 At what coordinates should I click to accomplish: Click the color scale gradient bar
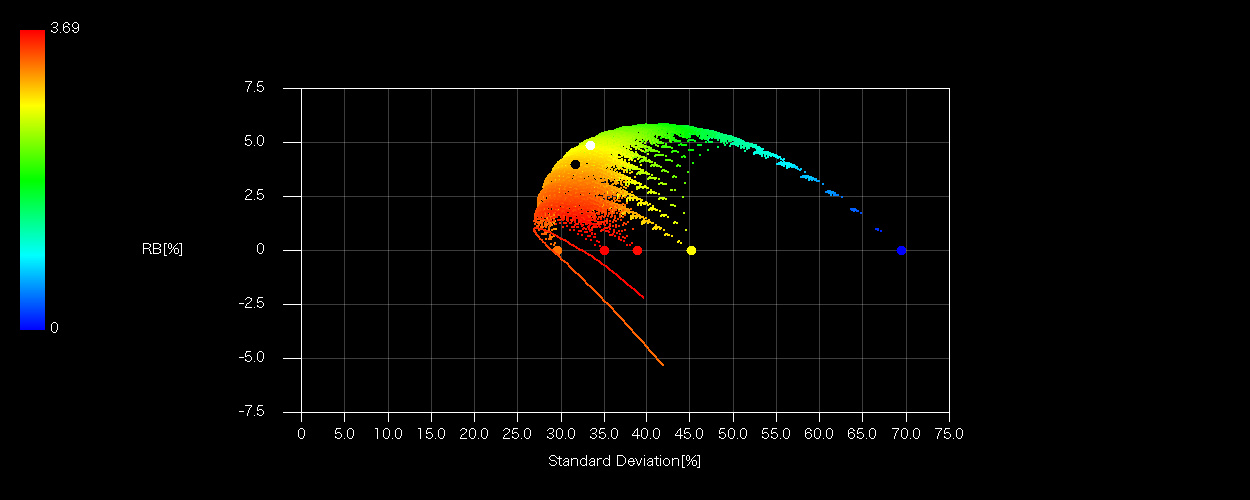click(32, 179)
